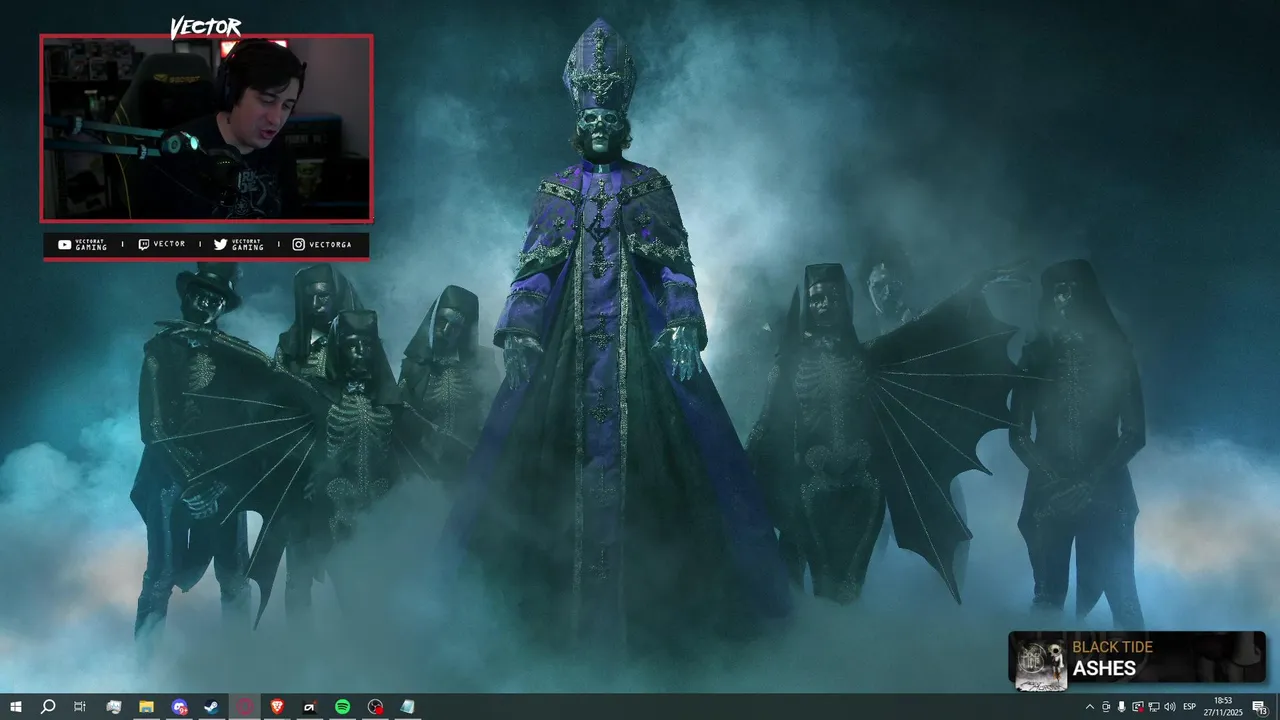1280x720 pixels.
Task: Open the screen recording tray icon with red dot
Action: [1138, 707]
